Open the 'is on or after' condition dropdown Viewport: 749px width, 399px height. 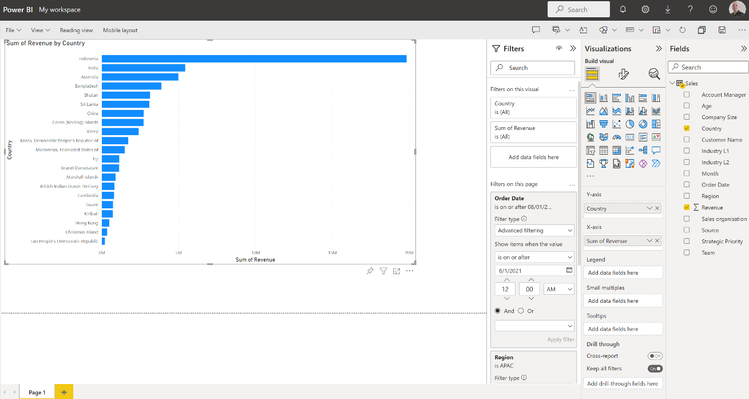click(x=534, y=257)
